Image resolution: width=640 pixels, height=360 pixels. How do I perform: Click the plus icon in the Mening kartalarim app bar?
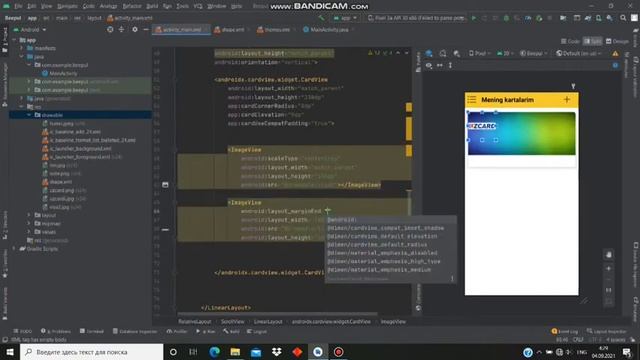coord(567,100)
